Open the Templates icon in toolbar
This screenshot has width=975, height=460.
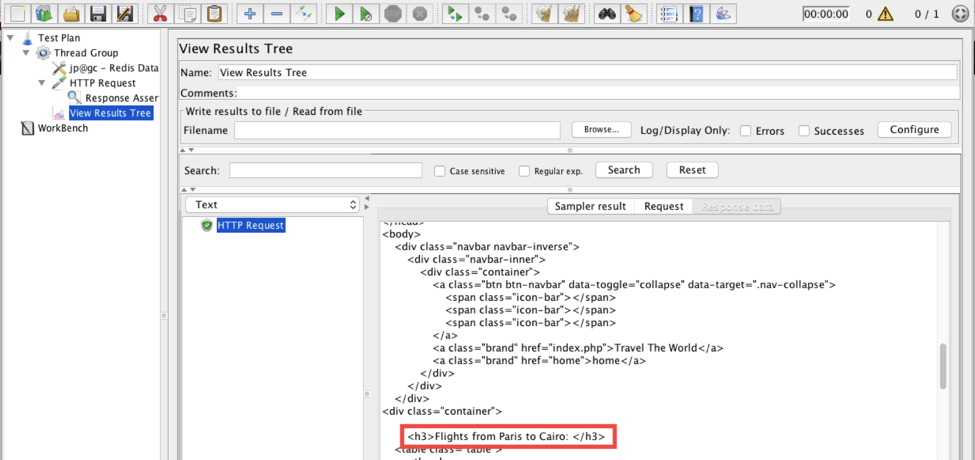pos(45,12)
